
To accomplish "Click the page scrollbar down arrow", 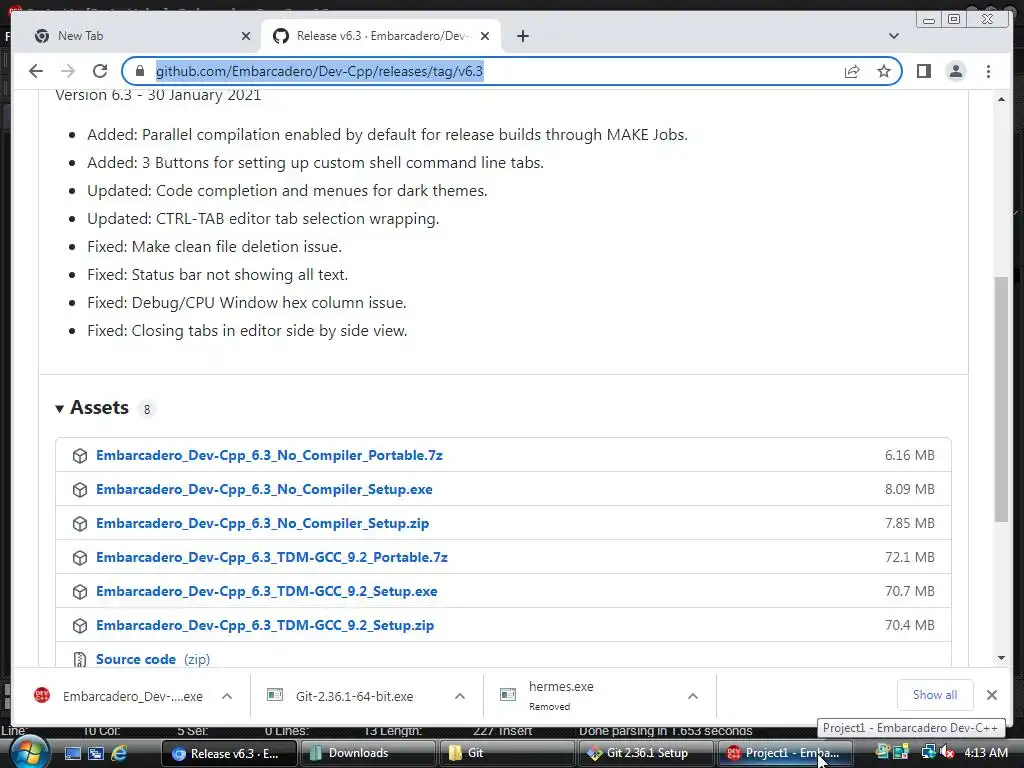I will click(1001, 658).
